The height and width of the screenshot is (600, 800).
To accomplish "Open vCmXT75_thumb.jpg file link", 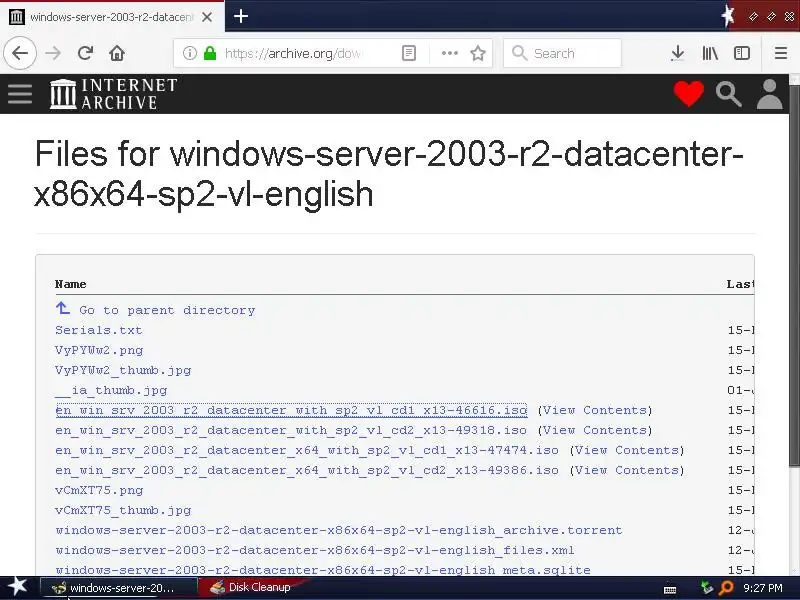I will [123, 510].
